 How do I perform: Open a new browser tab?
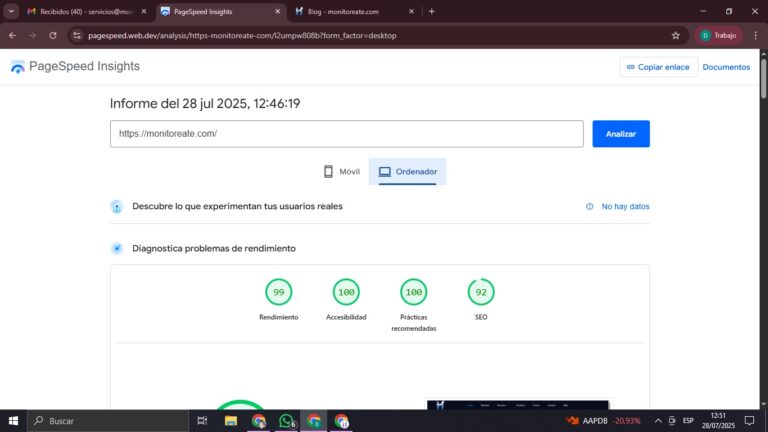432,11
